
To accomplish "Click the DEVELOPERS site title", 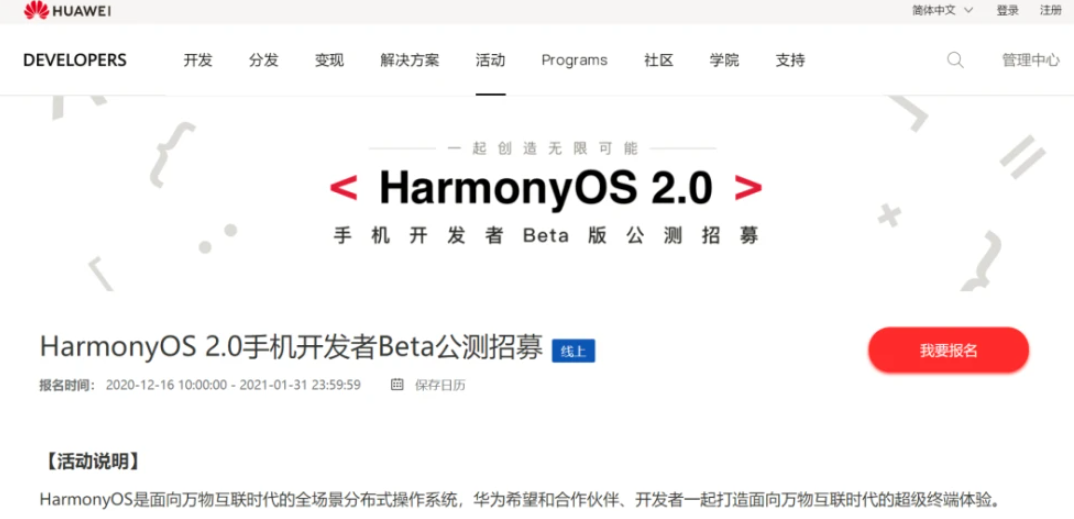I will coord(75,60).
